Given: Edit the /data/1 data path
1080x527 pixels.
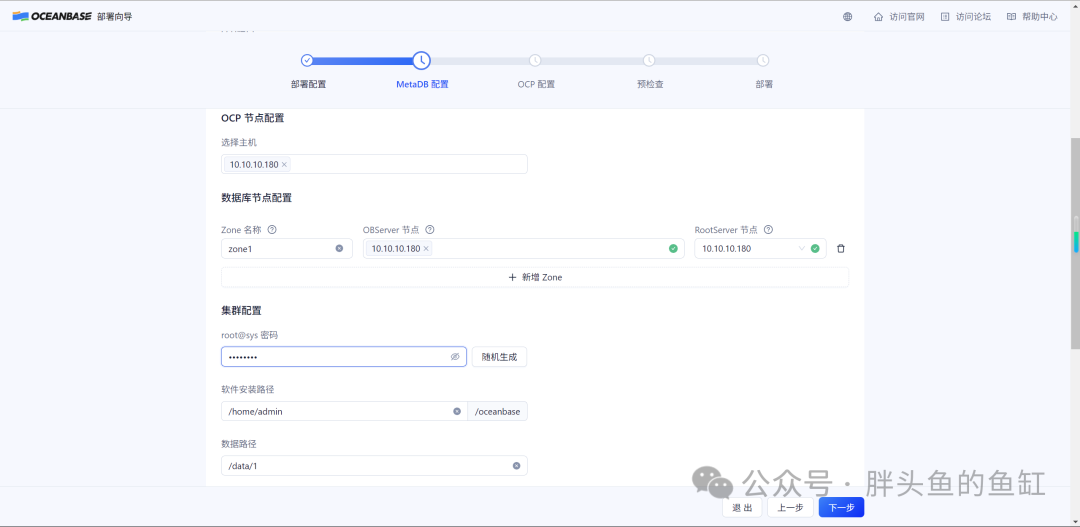Looking at the screenshot, I should tap(374, 466).
